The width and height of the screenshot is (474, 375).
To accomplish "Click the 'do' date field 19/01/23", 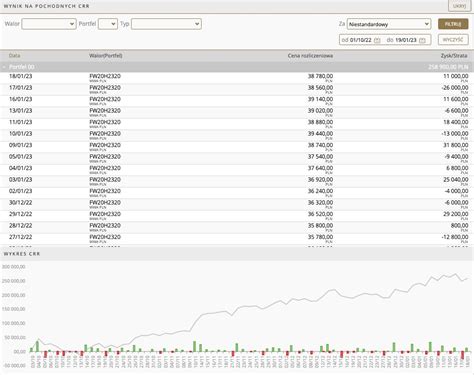I will 406,40.
